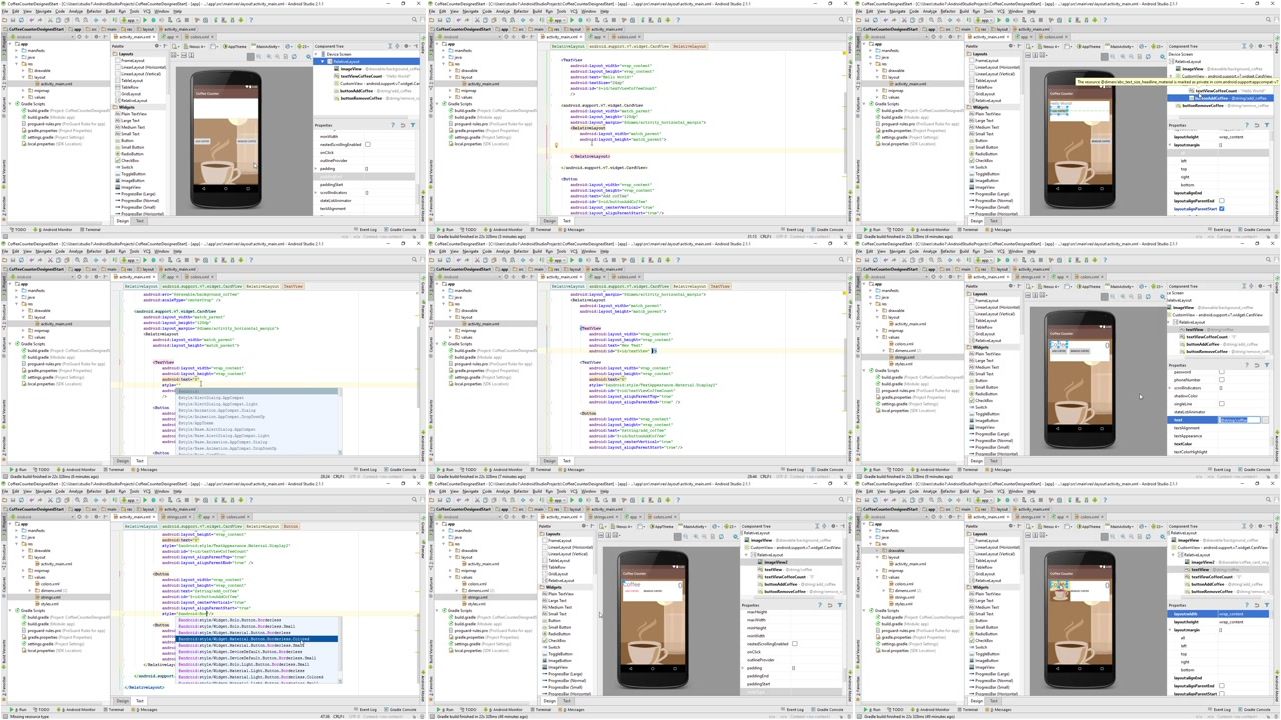Click text property value field in middle-right screenshot
This screenshot has height=720, width=1281.
point(1240,420)
